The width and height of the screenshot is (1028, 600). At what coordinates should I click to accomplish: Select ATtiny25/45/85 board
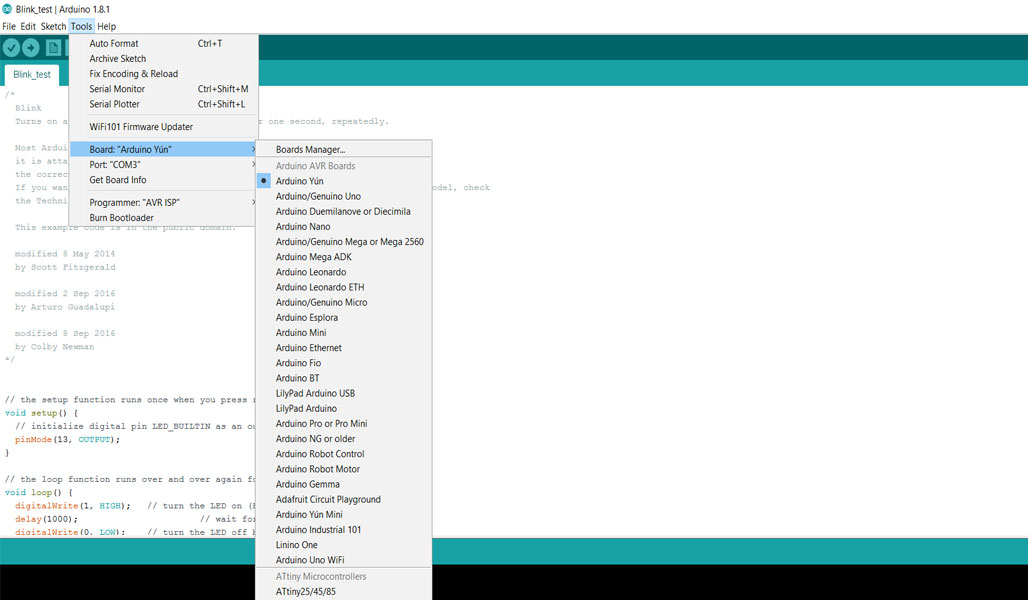(344, 591)
